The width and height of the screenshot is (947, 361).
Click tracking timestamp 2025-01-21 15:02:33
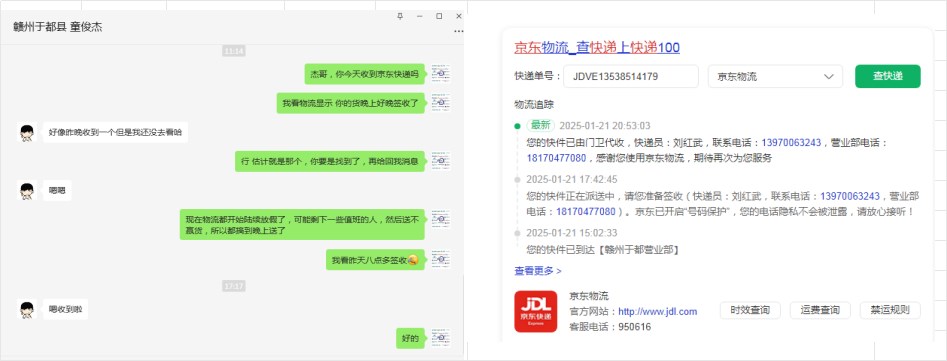572,233
